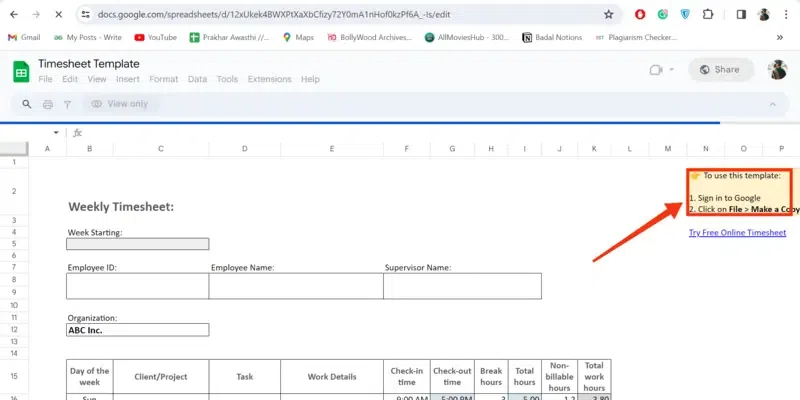Open the YouTube bookmark
Image resolution: width=800 pixels, height=400 pixels.
[156, 37]
